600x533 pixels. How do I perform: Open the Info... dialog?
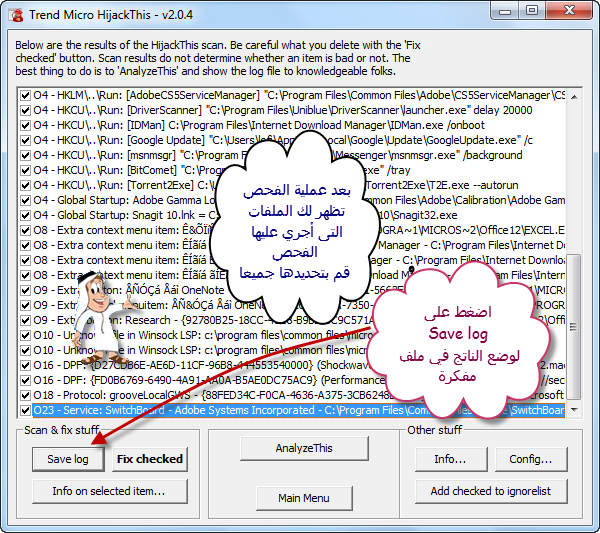(451, 459)
